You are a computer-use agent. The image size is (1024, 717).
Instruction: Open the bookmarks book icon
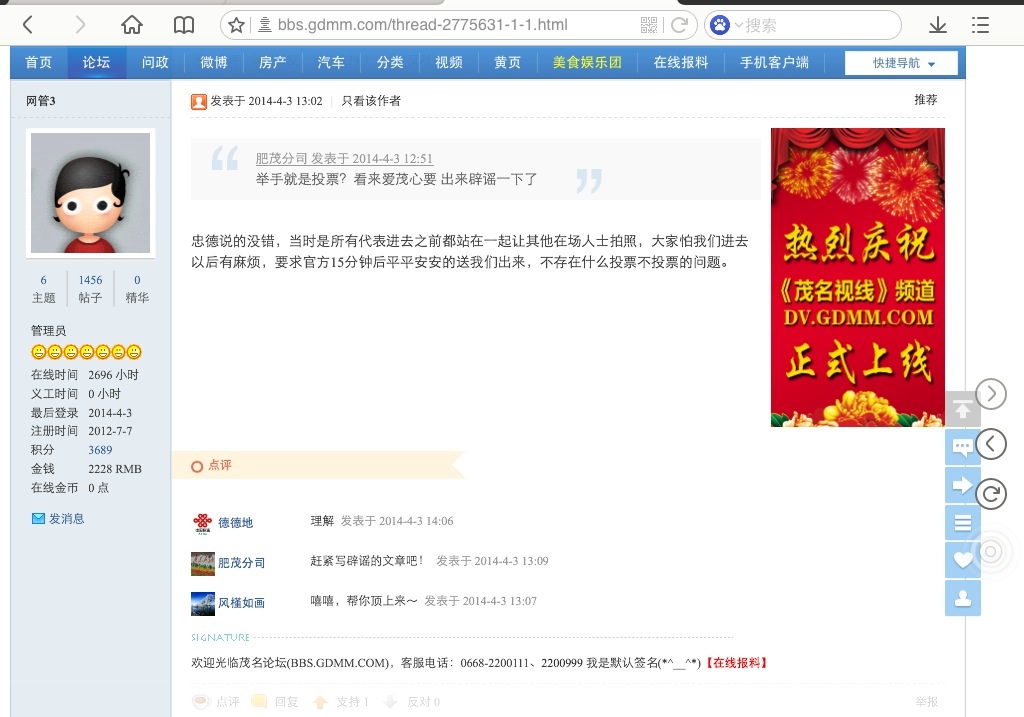(183, 25)
